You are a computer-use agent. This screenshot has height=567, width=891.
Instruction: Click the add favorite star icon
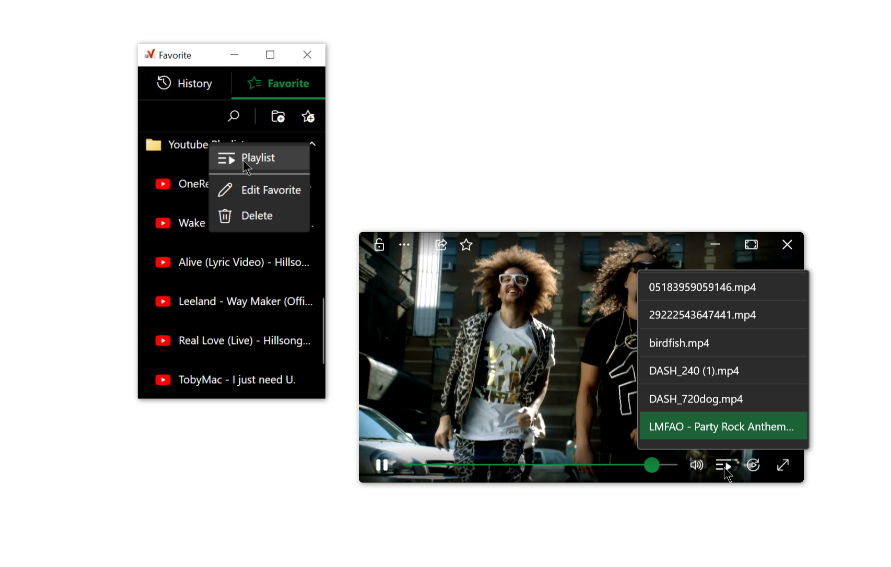(x=308, y=116)
